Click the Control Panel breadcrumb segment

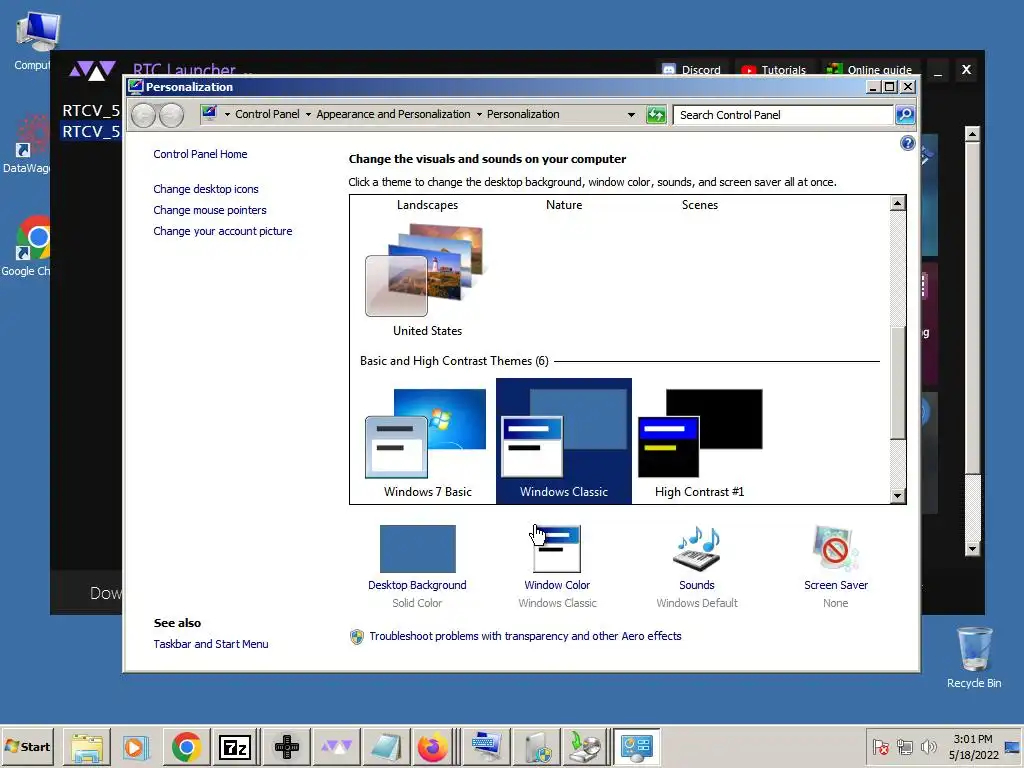[x=267, y=114]
